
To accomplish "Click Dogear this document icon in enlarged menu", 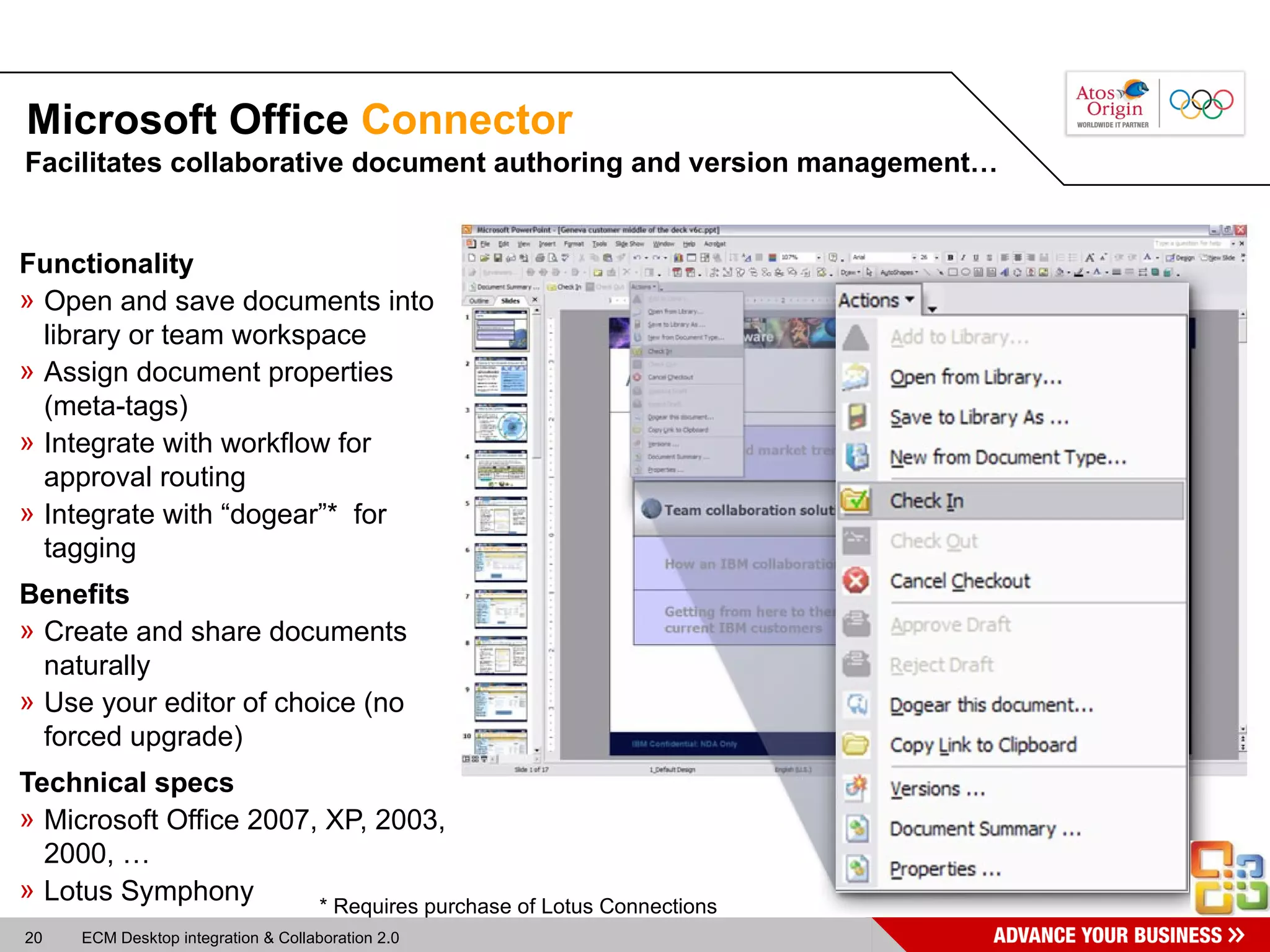I will point(856,705).
